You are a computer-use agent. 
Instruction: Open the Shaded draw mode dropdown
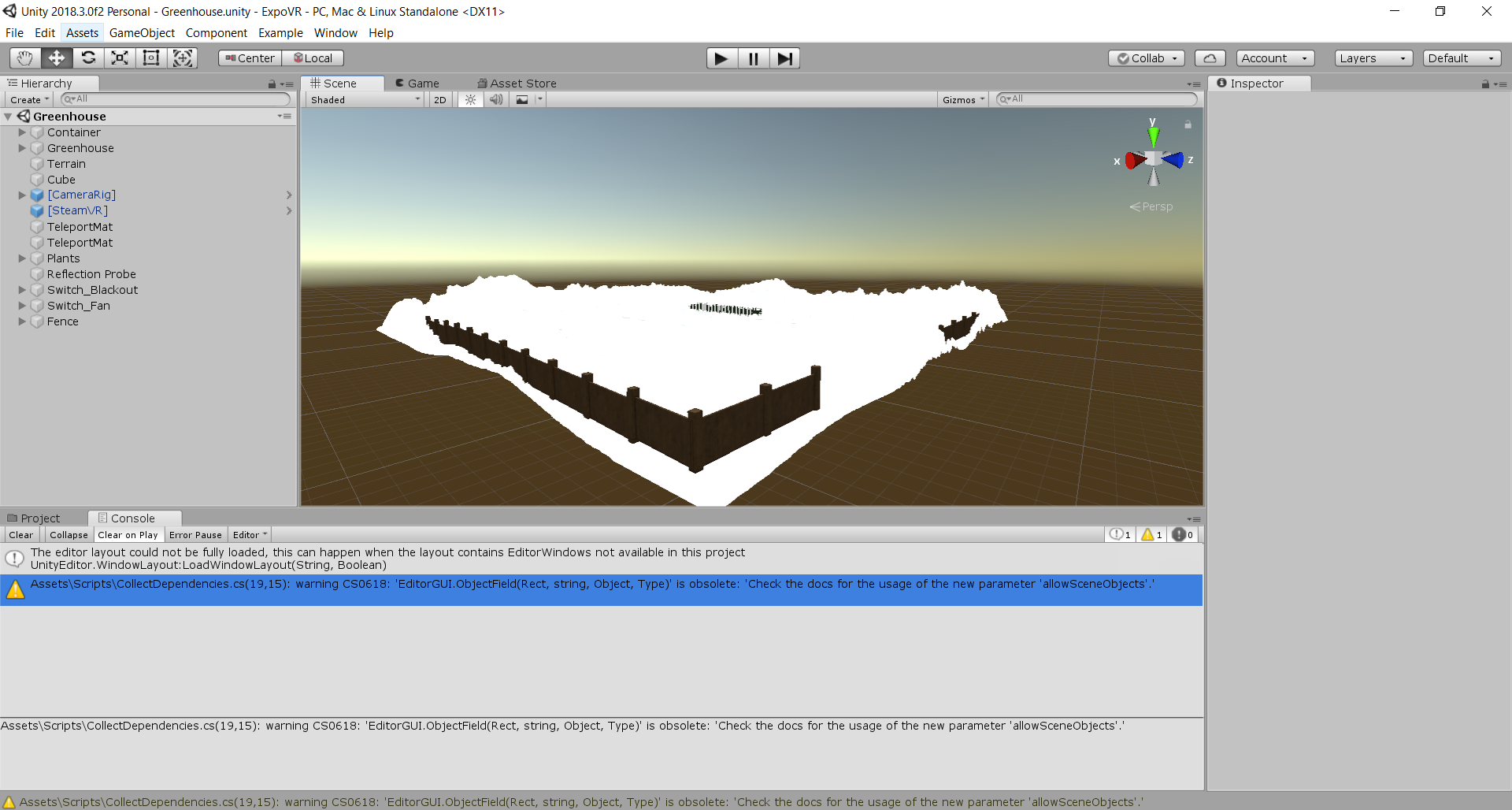(363, 99)
